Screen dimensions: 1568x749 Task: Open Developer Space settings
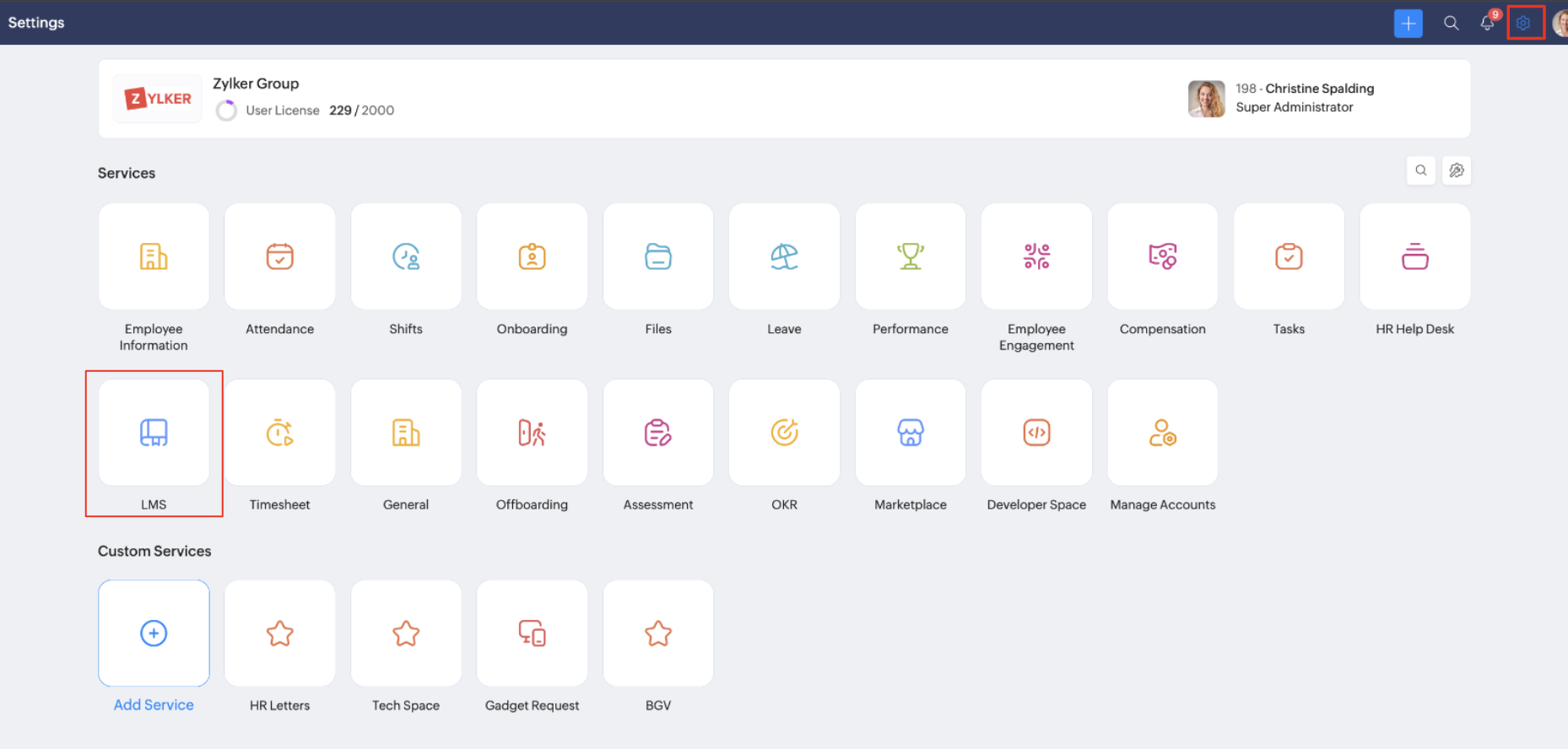1037,433
